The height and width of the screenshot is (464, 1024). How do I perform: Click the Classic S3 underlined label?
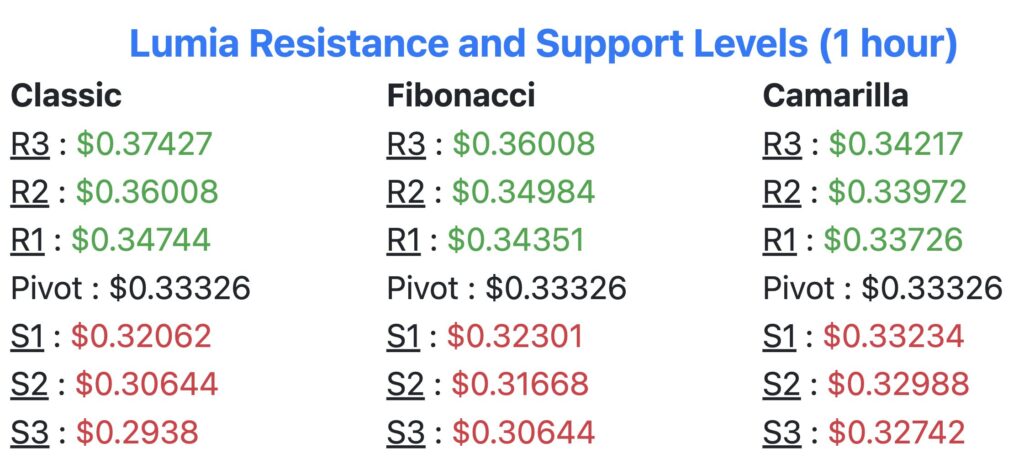[30, 433]
